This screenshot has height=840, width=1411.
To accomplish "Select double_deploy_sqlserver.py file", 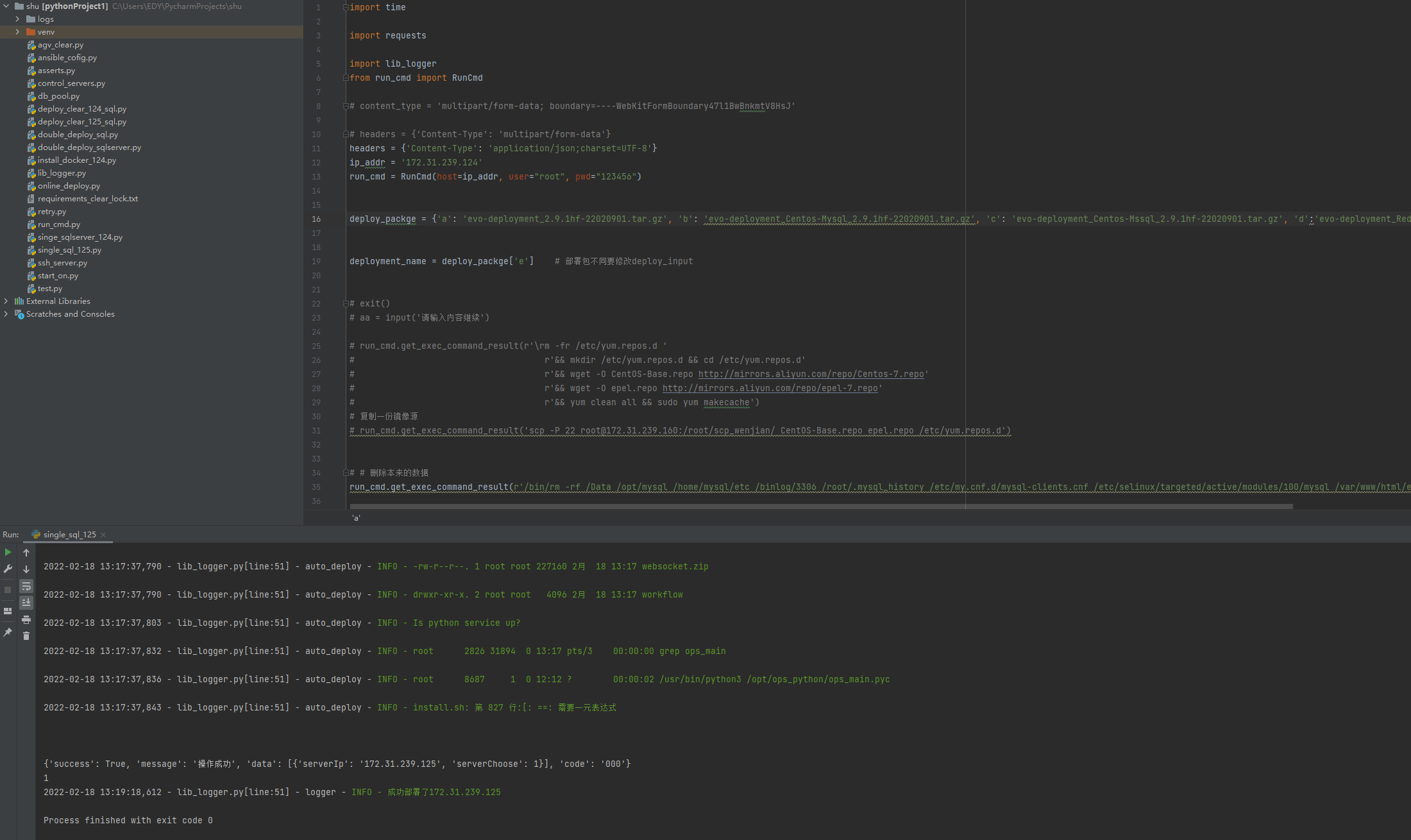I will (x=89, y=147).
